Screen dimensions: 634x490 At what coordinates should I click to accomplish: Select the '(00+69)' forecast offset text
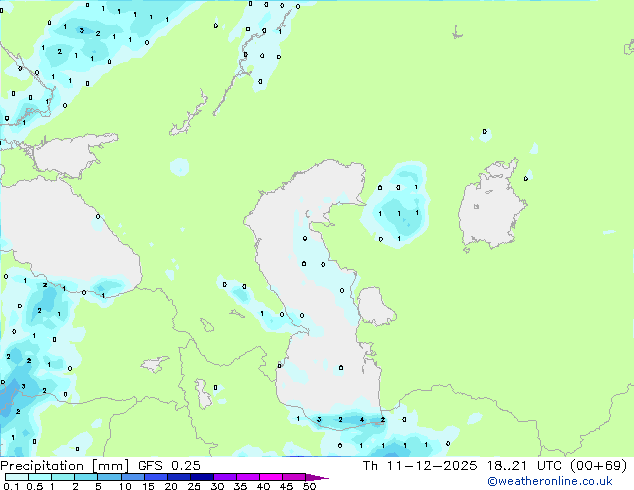pyautogui.click(x=598, y=466)
